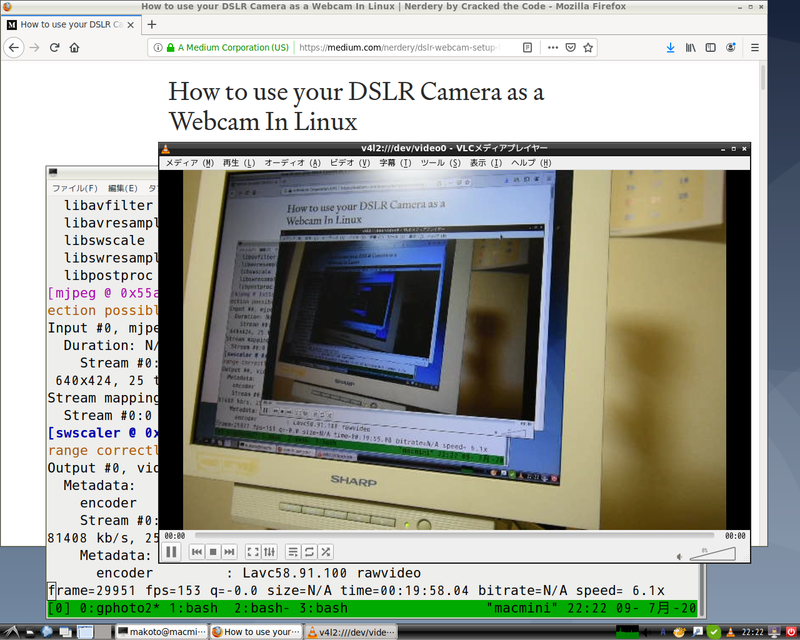Image resolution: width=800 pixels, height=640 pixels.
Task: Open VLC 表示 (I) menu
Action: point(485,163)
